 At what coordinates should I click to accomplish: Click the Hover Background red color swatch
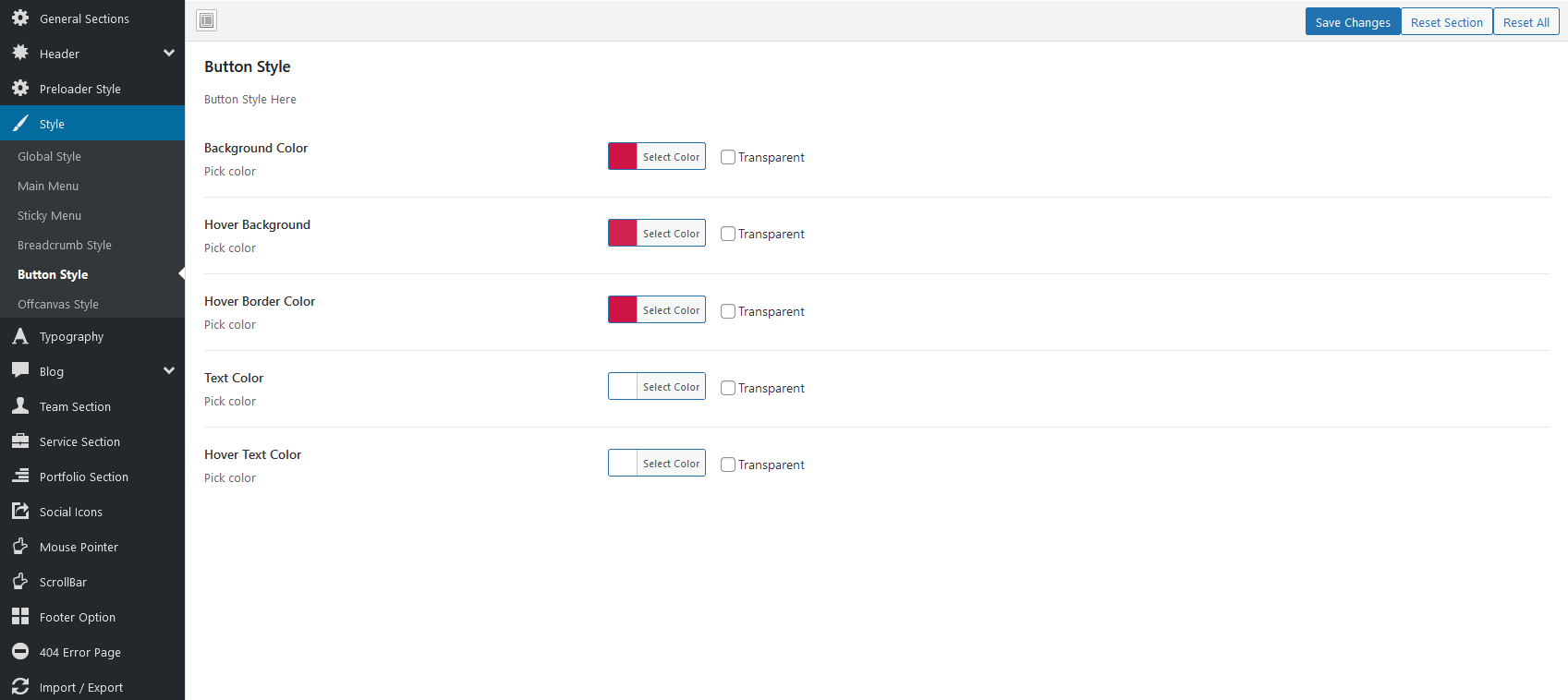[623, 234]
